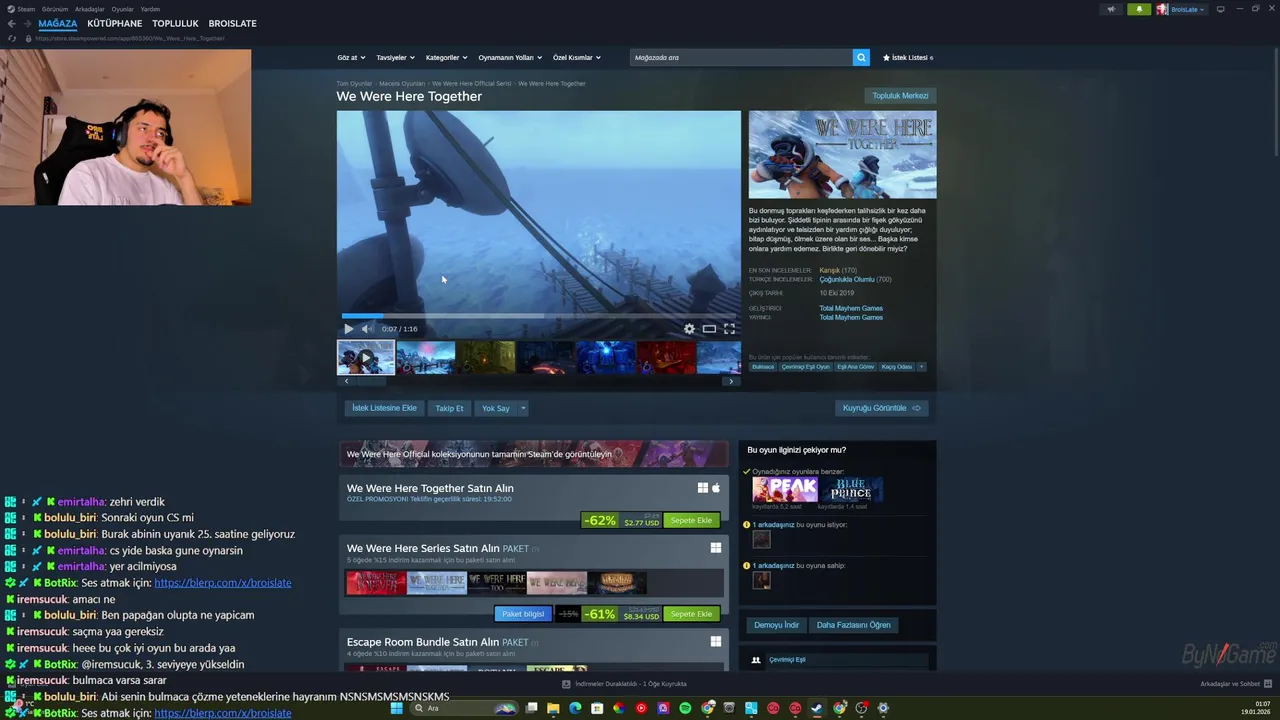This screenshot has height=720, width=1280.
Task: Add We Were Here Together to cart
Action: point(691,520)
